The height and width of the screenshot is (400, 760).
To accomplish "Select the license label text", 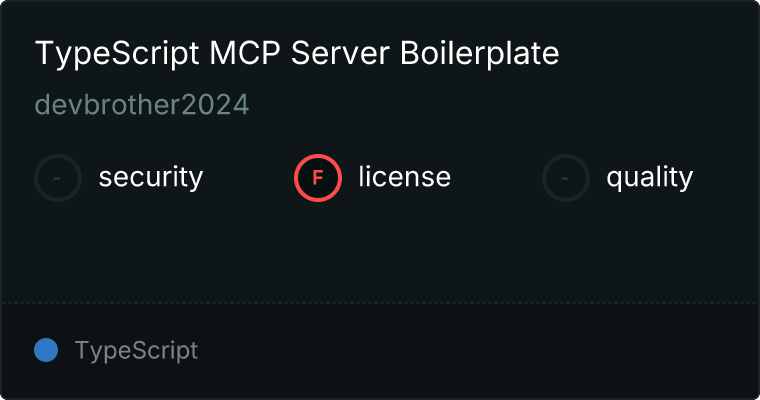I will pyautogui.click(x=405, y=177).
